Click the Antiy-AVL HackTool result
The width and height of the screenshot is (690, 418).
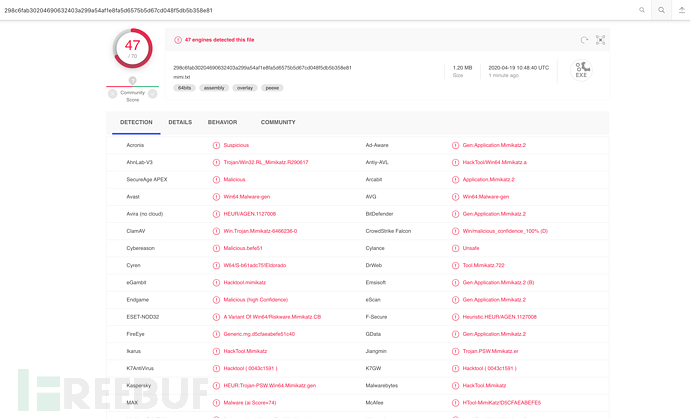[494, 162]
